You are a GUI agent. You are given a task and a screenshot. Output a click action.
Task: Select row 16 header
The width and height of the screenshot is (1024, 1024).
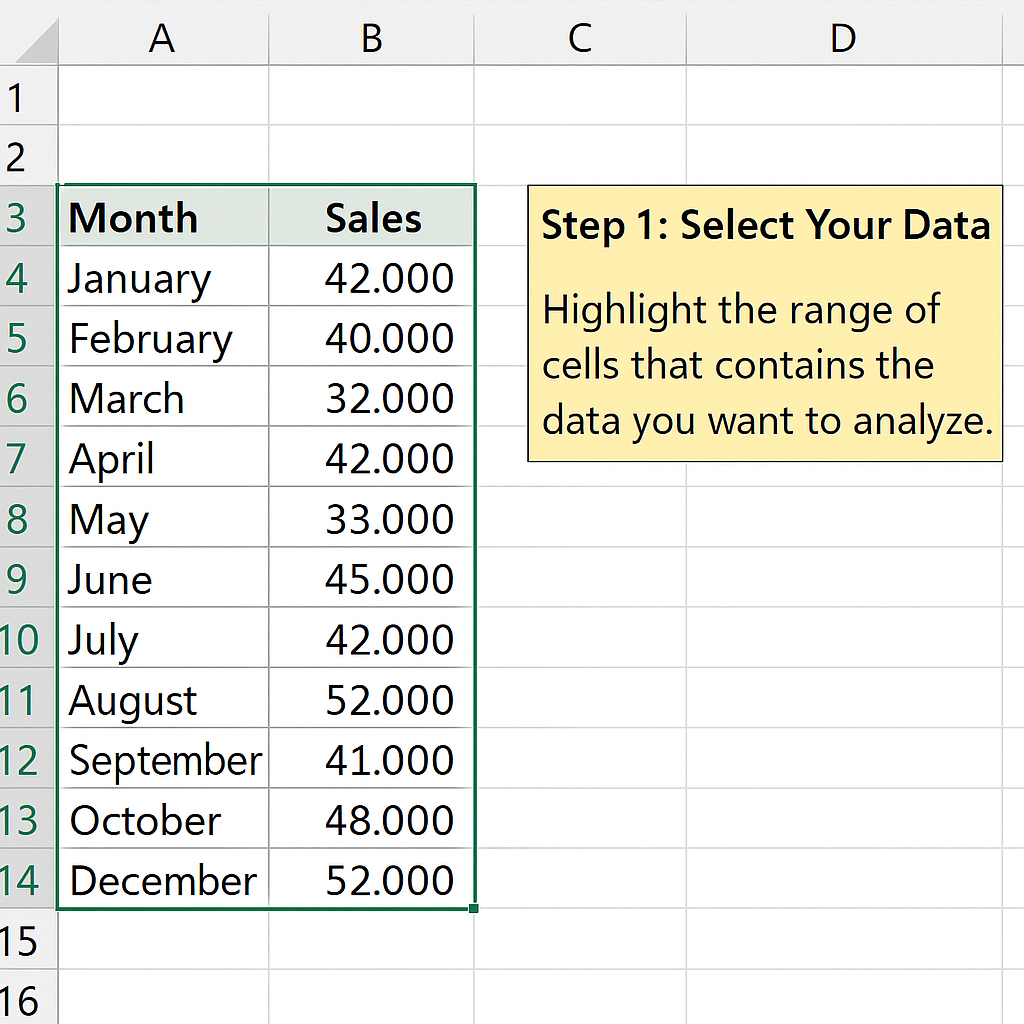[x=29, y=997]
